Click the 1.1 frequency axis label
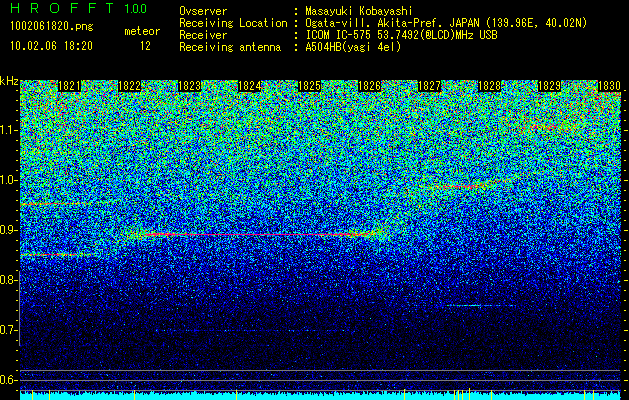629x400 pixels. [9, 130]
